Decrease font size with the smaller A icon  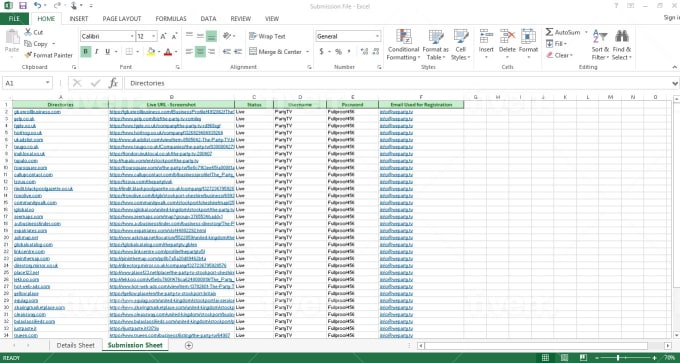coord(174,36)
